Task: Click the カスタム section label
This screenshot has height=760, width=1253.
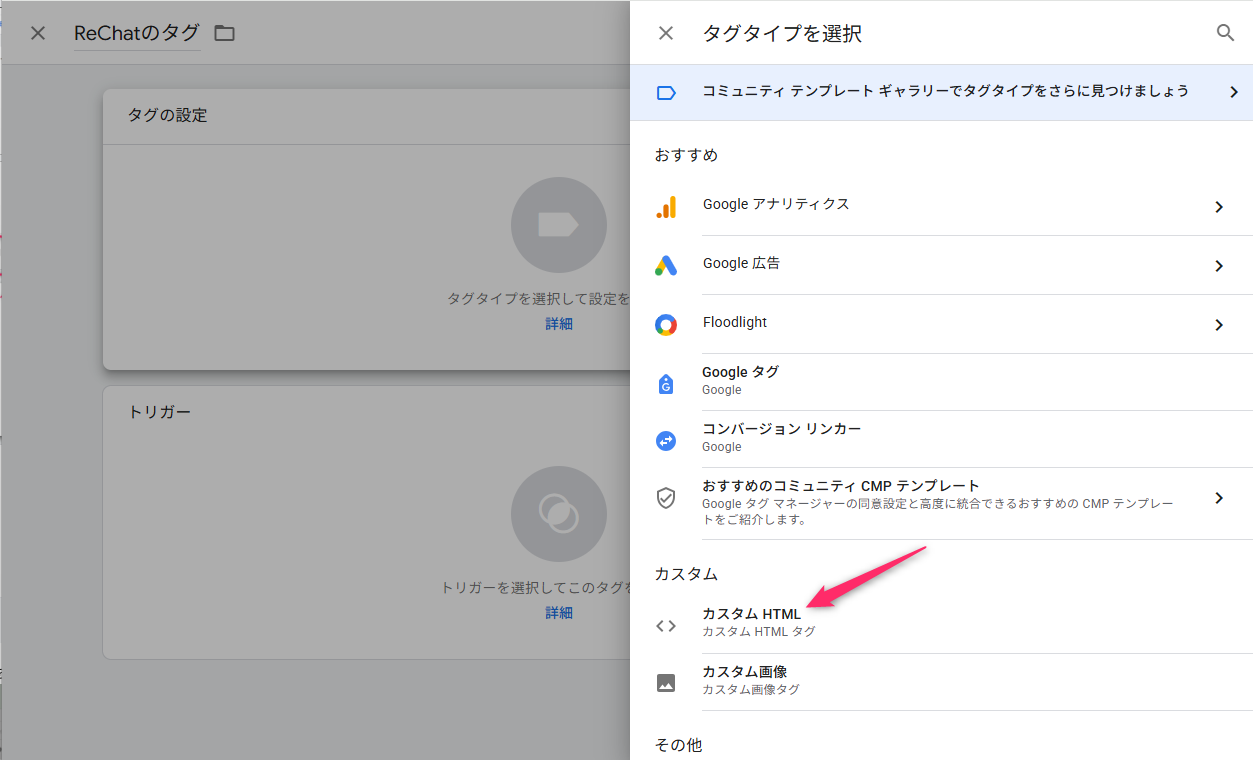Action: [x=686, y=574]
